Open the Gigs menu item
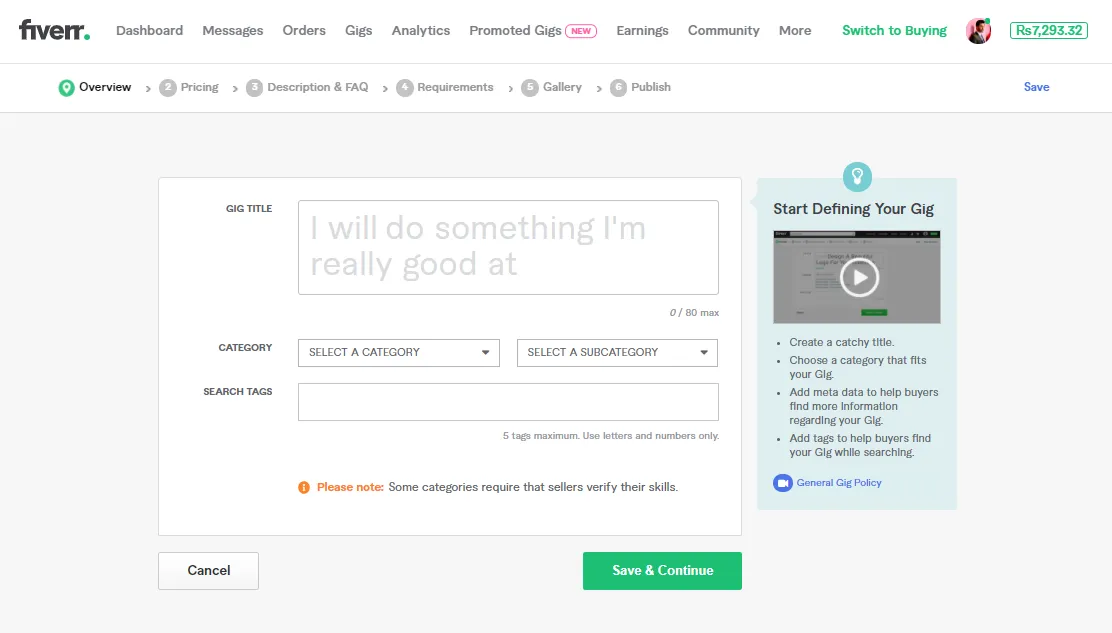Viewport: 1112px width, 633px height. pos(358,30)
